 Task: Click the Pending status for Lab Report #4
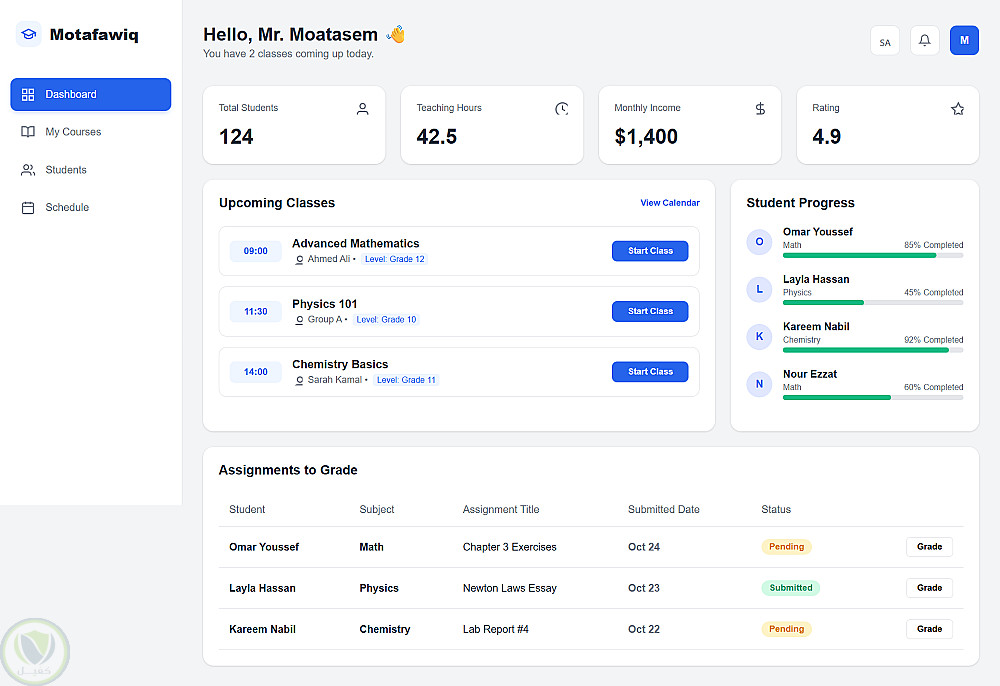pyautogui.click(x=786, y=629)
